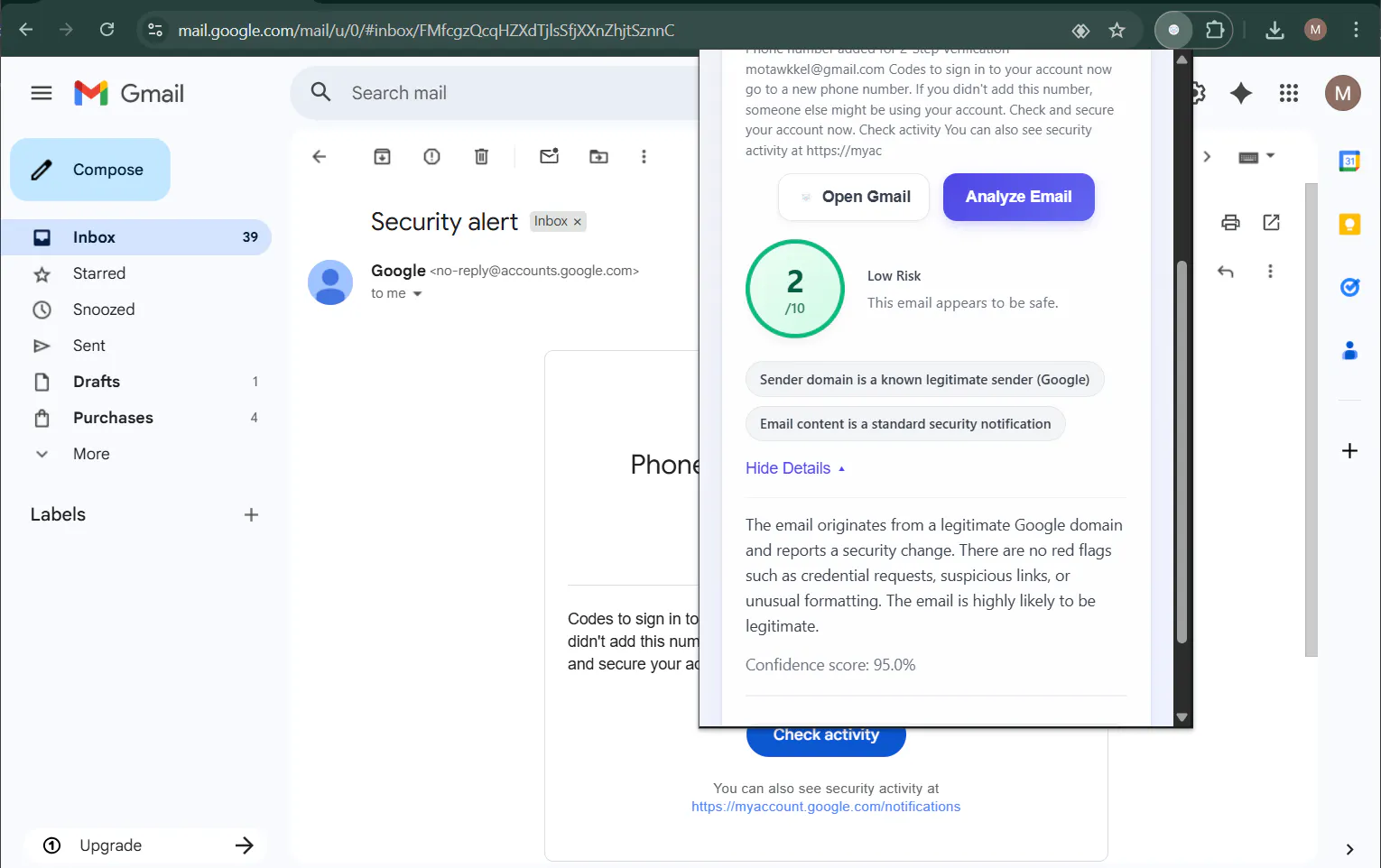Open Google apps grid
Screen dimensions: 1381x868
(x=1289, y=93)
